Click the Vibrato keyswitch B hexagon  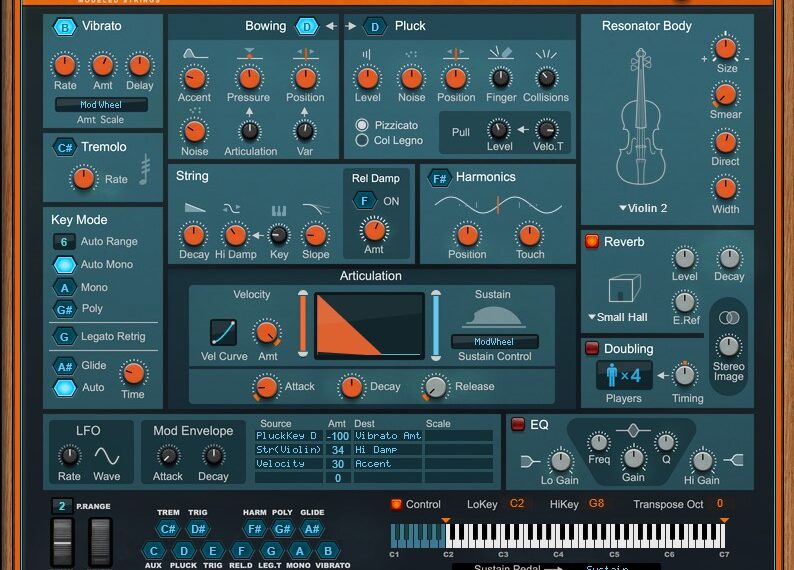point(65,27)
